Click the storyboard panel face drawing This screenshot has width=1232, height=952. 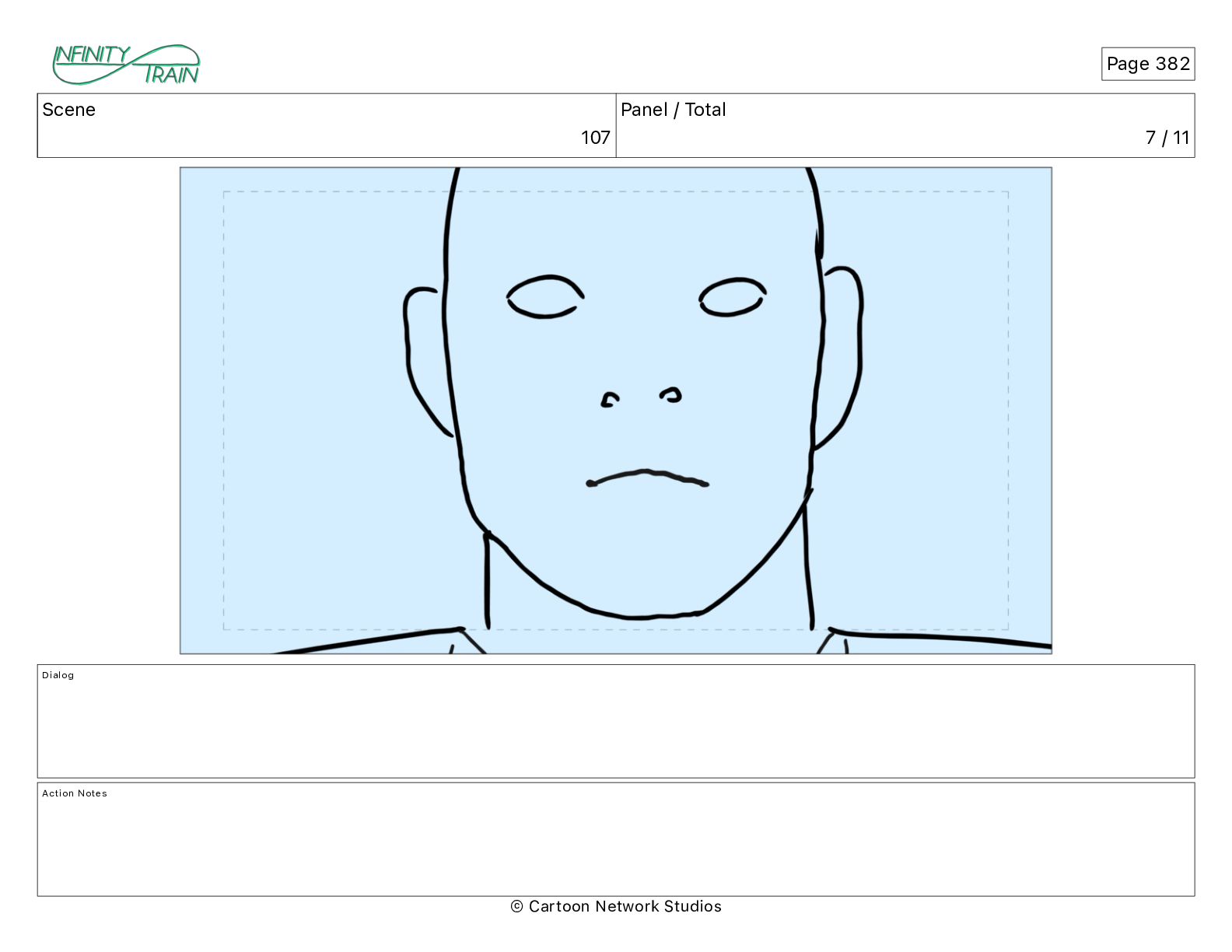coord(616,411)
